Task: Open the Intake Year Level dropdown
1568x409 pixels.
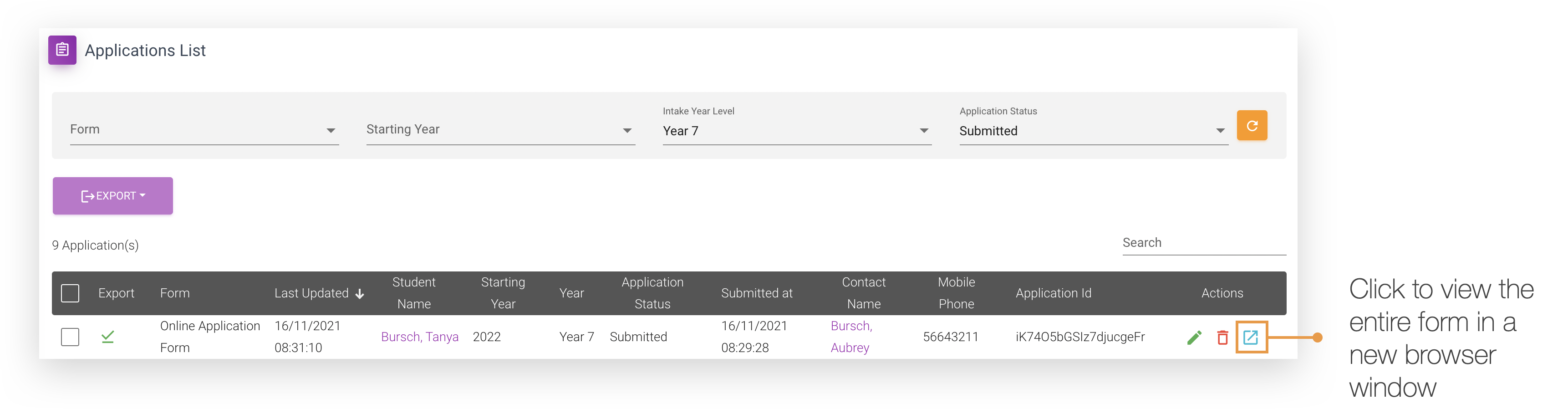Action: pos(797,131)
